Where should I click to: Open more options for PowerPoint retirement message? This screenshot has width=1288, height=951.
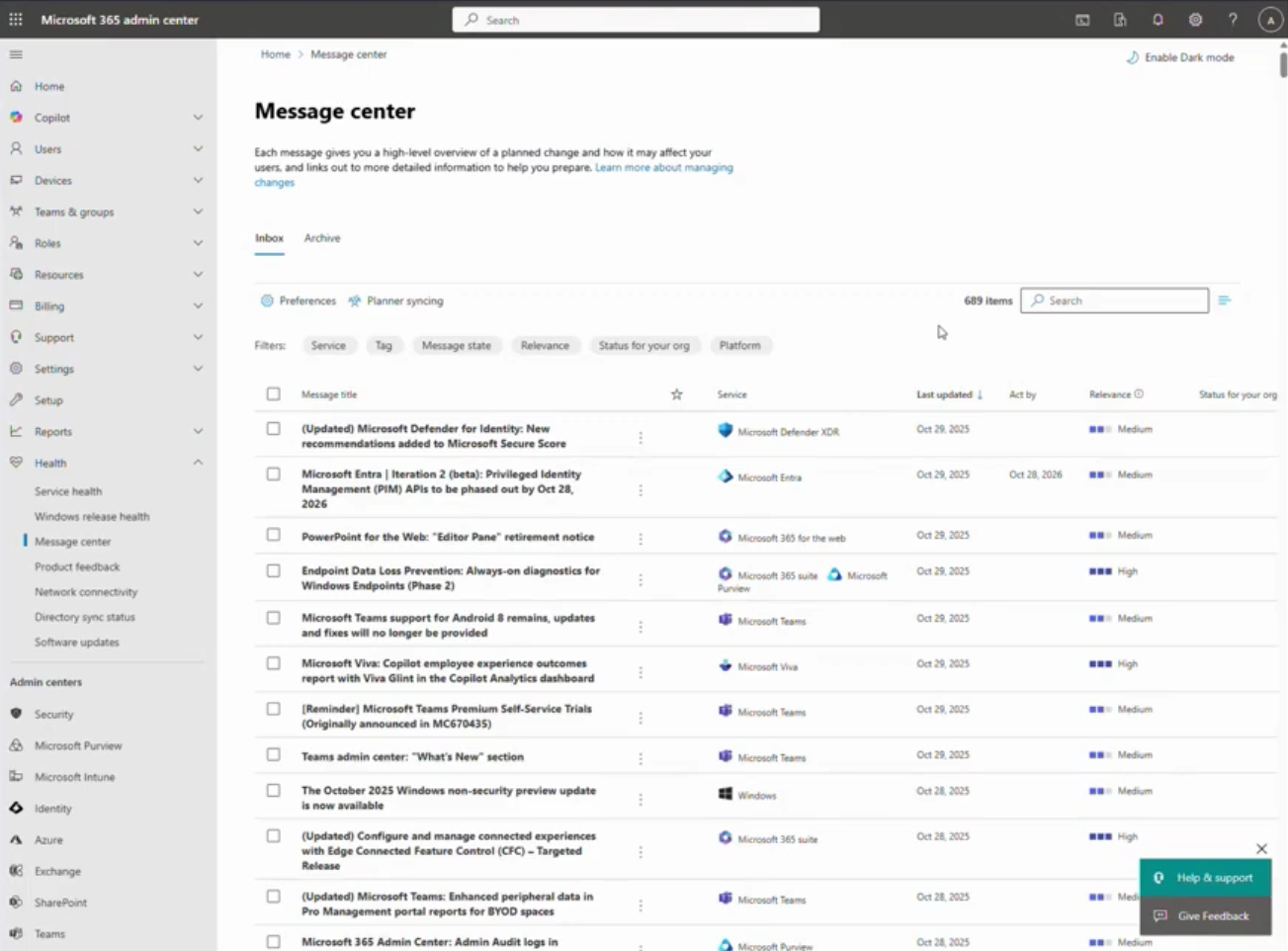coord(641,539)
